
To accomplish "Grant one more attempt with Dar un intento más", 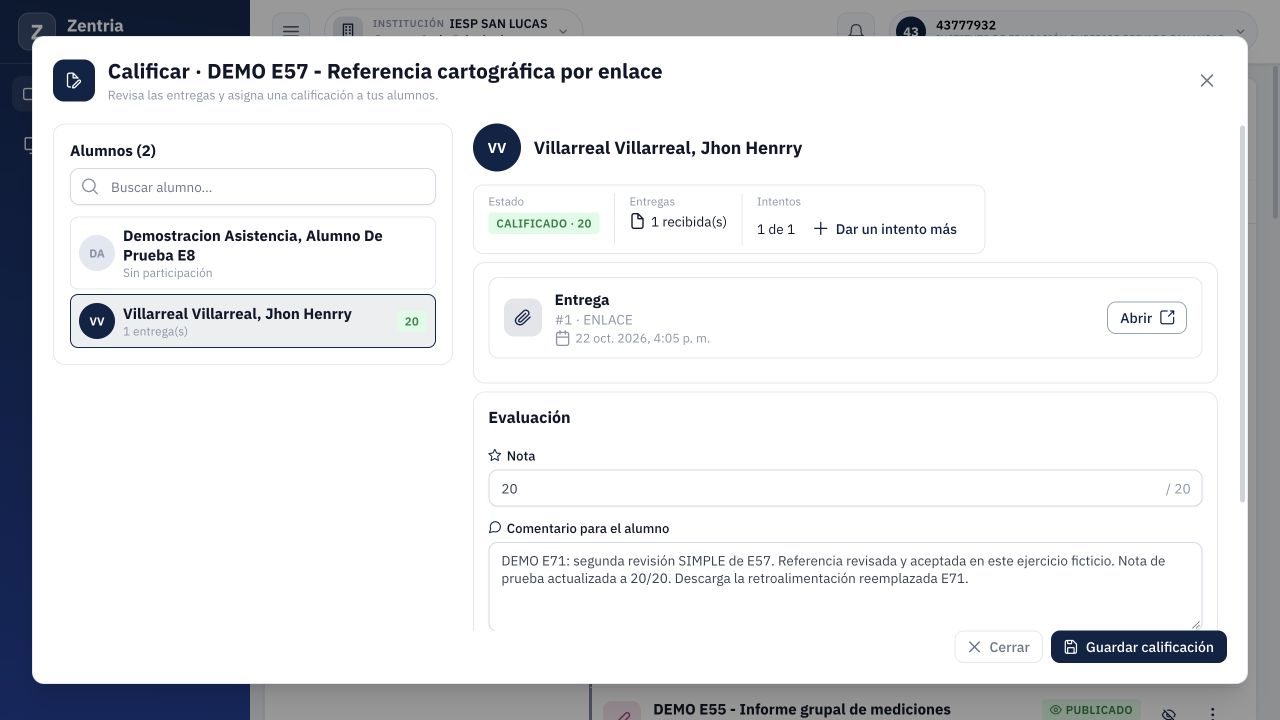I will point(885,229).
